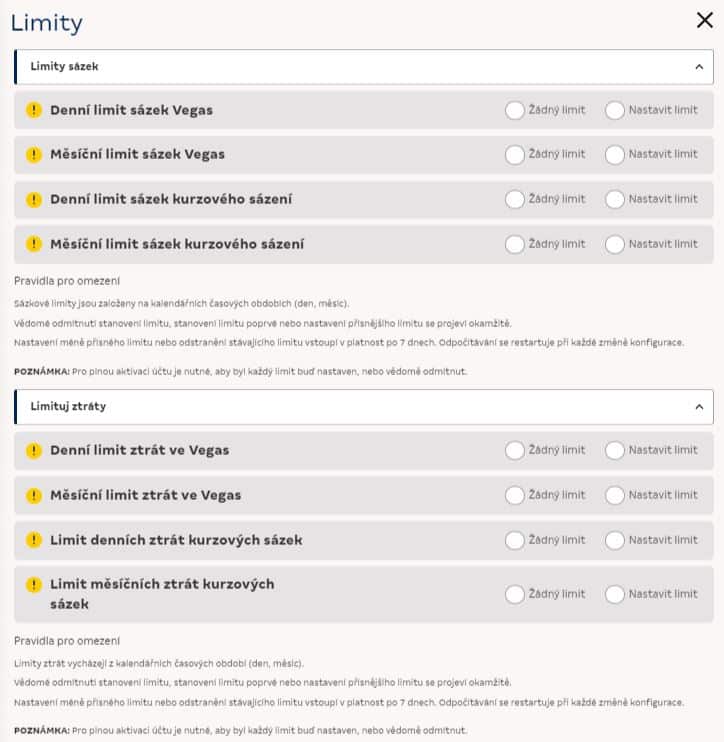Click warning icon for Měsíční limit sázek kurzového sázení
Screen dimensions: 724x742
point(34,244)
